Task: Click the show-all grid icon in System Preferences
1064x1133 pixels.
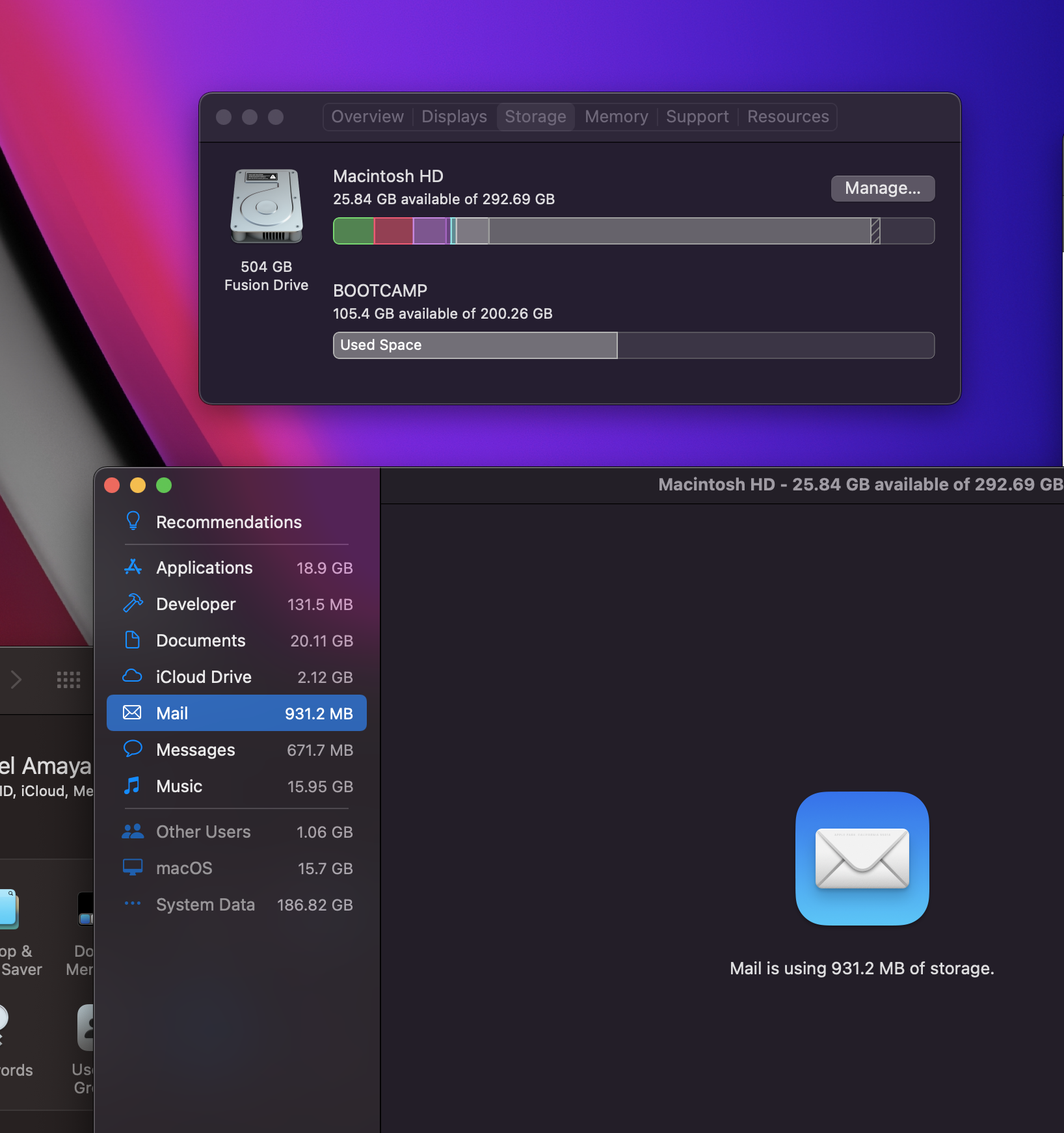Action: [68, 680]
